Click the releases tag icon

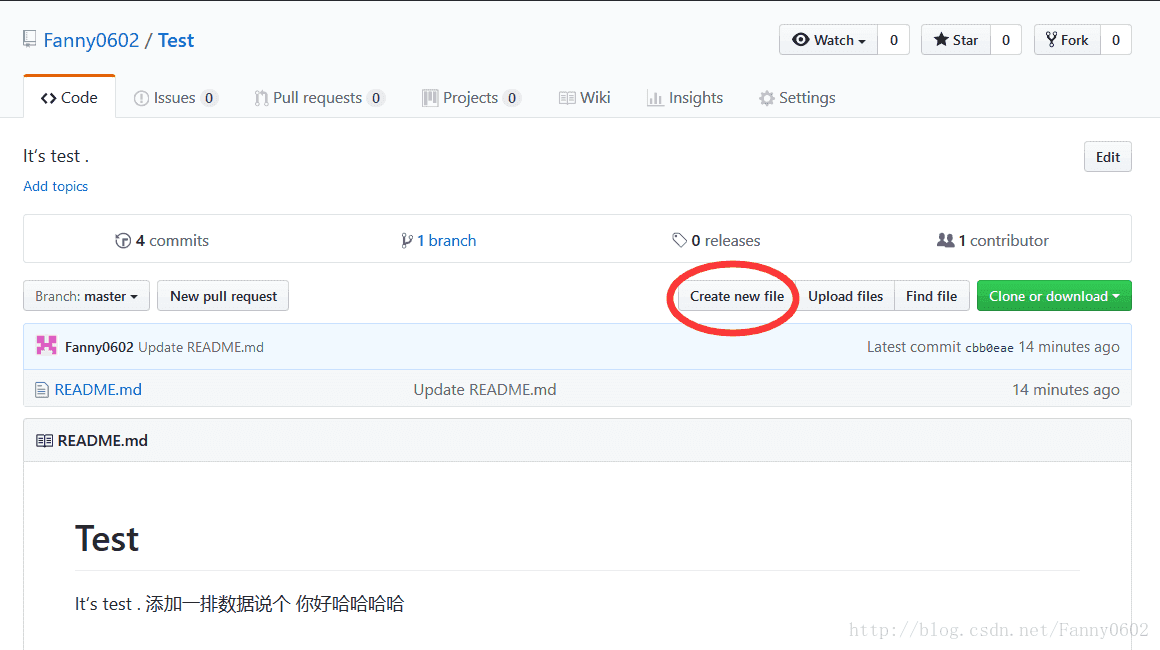click(679, 240)
